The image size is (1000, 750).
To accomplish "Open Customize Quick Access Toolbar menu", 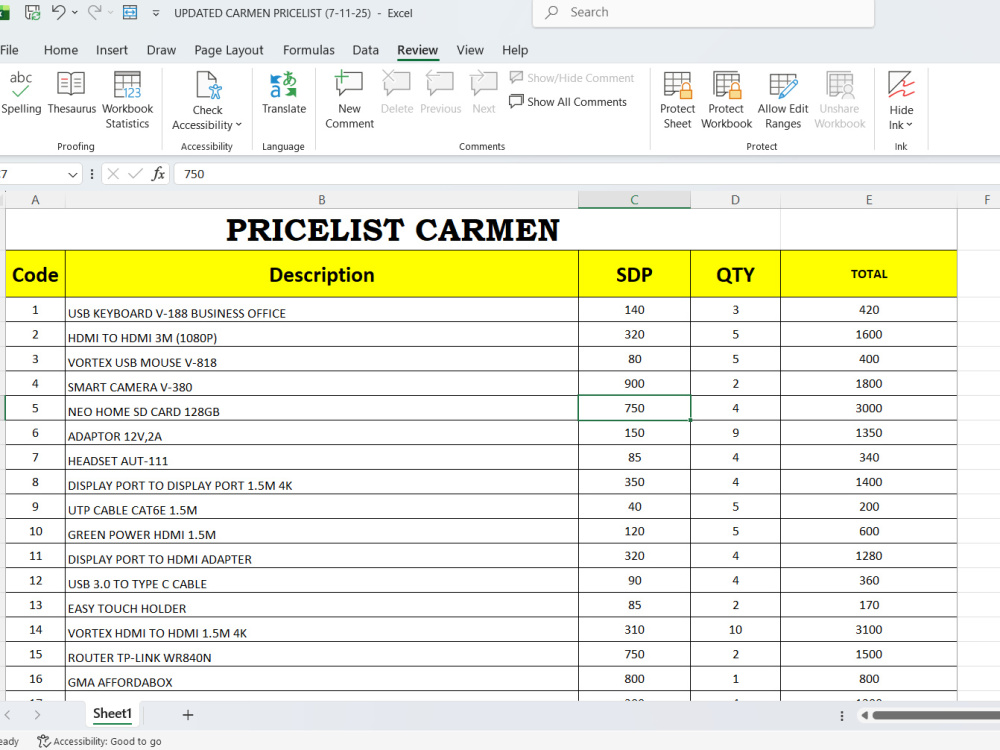I will pos(156,13).
